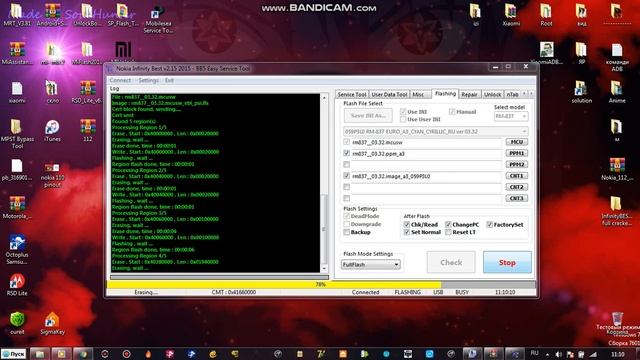Open the MPST Bypass Tool folder
This screenshot has width=640, height=360.
coord(17,133)
